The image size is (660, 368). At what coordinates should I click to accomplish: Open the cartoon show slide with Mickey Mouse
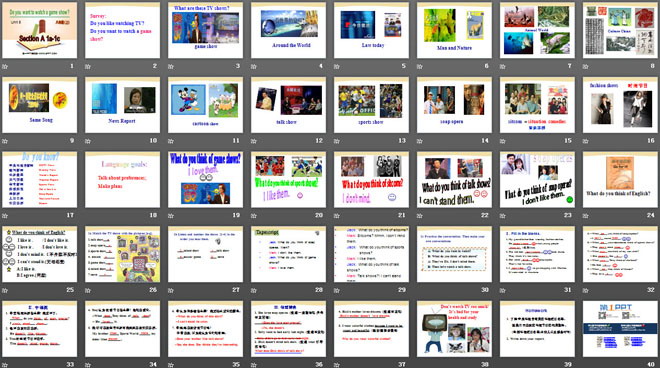click(x=205, y=105)
